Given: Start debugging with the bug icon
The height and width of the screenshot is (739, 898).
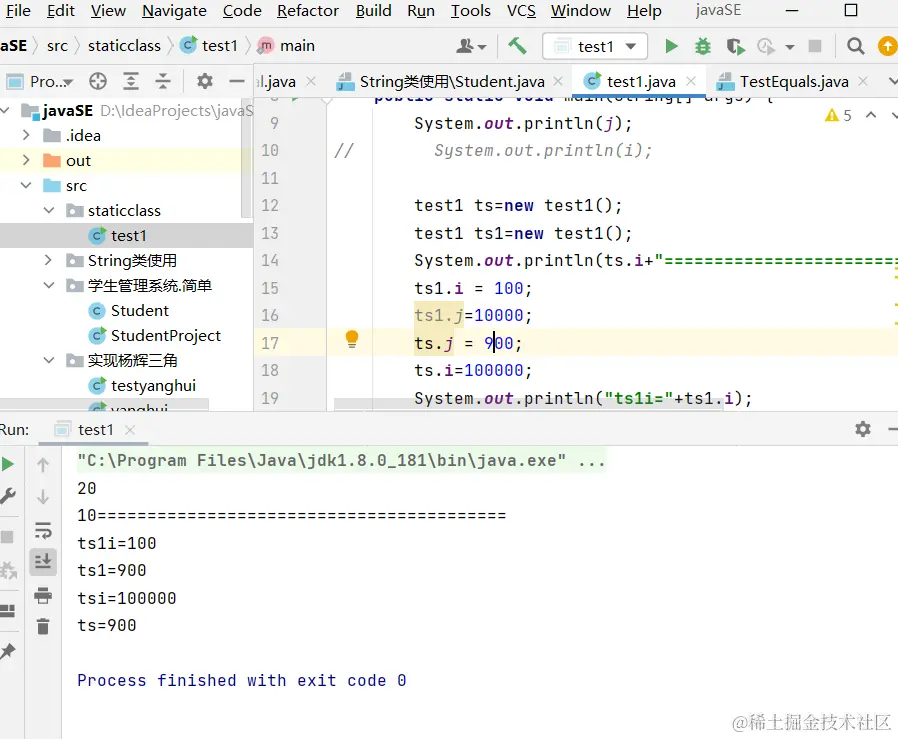Looking at the screenshot, I should click(703, 46).
